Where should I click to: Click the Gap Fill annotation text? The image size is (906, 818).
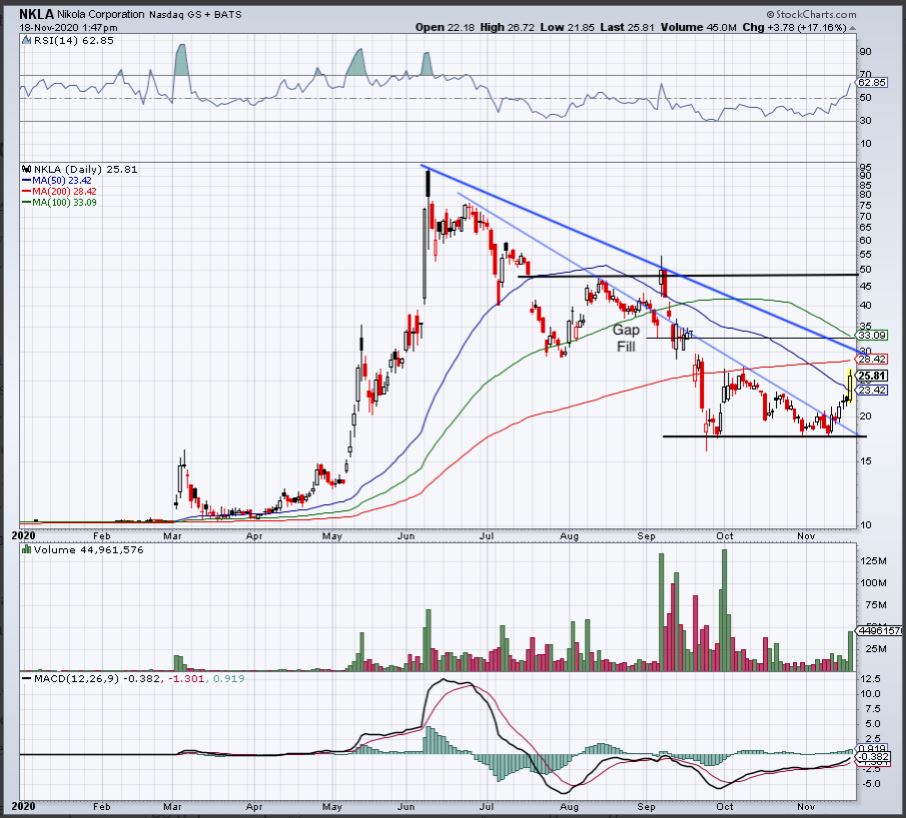click(626, 338)
